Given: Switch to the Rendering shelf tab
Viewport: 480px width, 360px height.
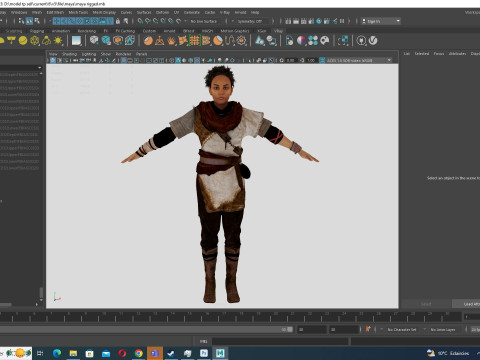Looking at the screenshot, I should tap(87, 31).
